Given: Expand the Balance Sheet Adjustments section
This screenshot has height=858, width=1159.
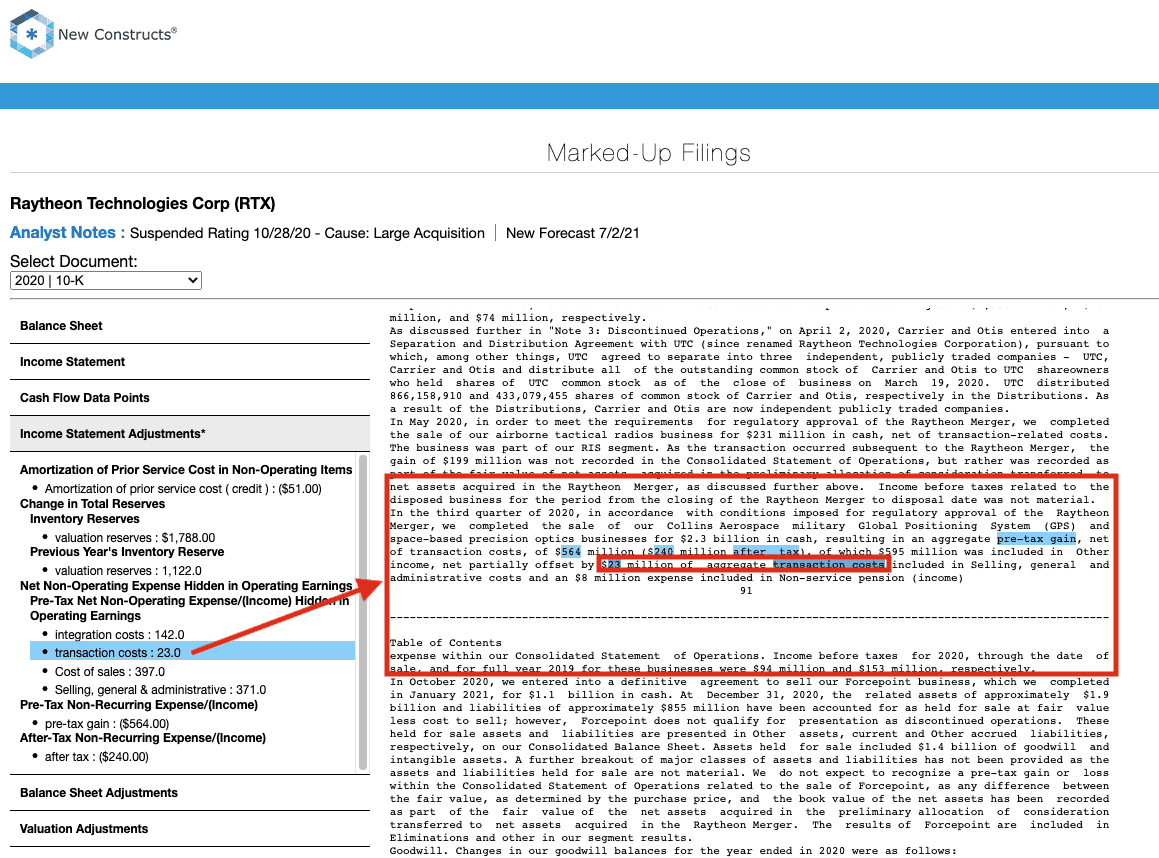Looking at the screenshot, I should [x=190, y=793].
